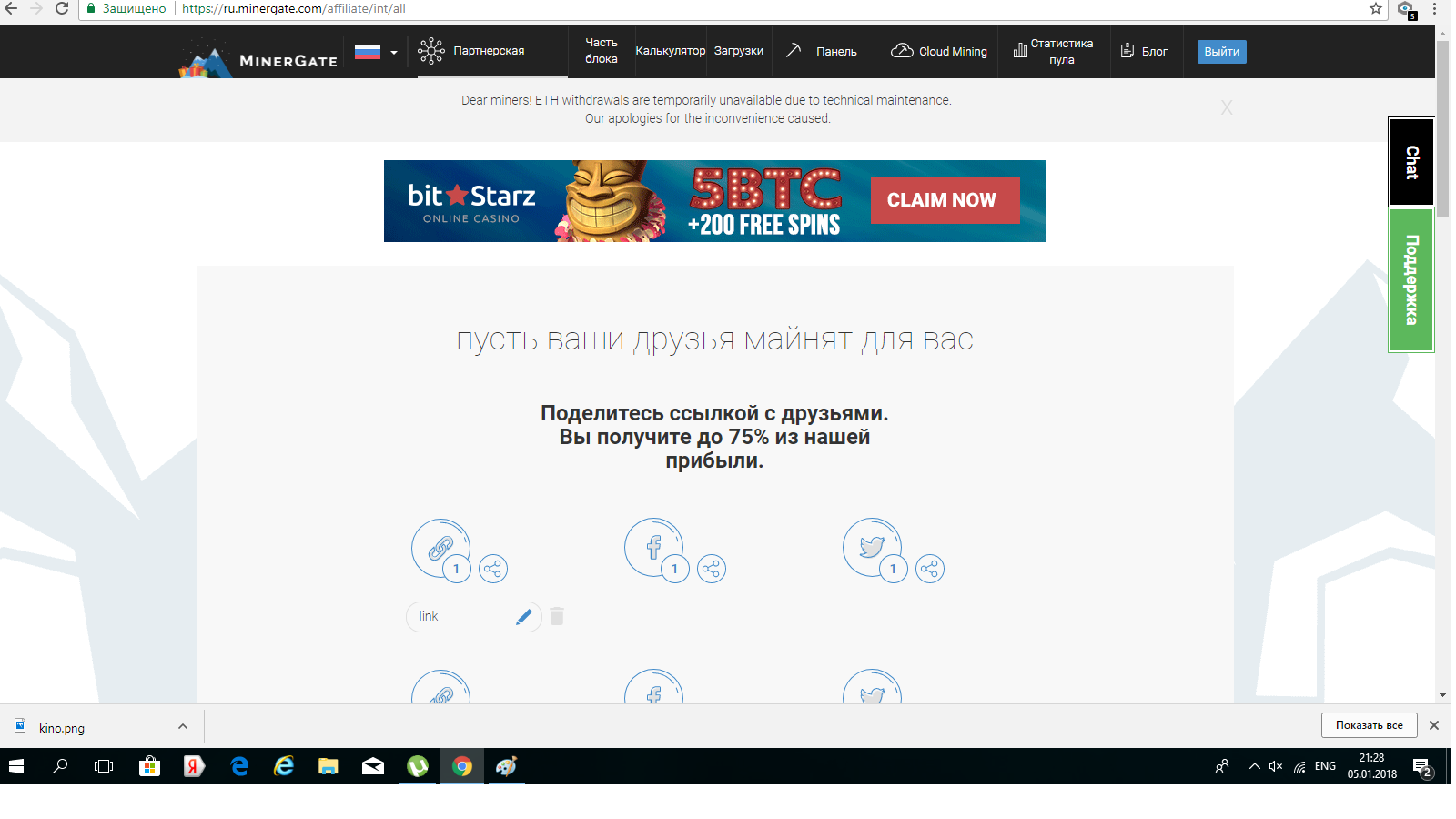1456x819 pixels.
Task: View Статистика пула page
Action: (x=1054, y=51)
